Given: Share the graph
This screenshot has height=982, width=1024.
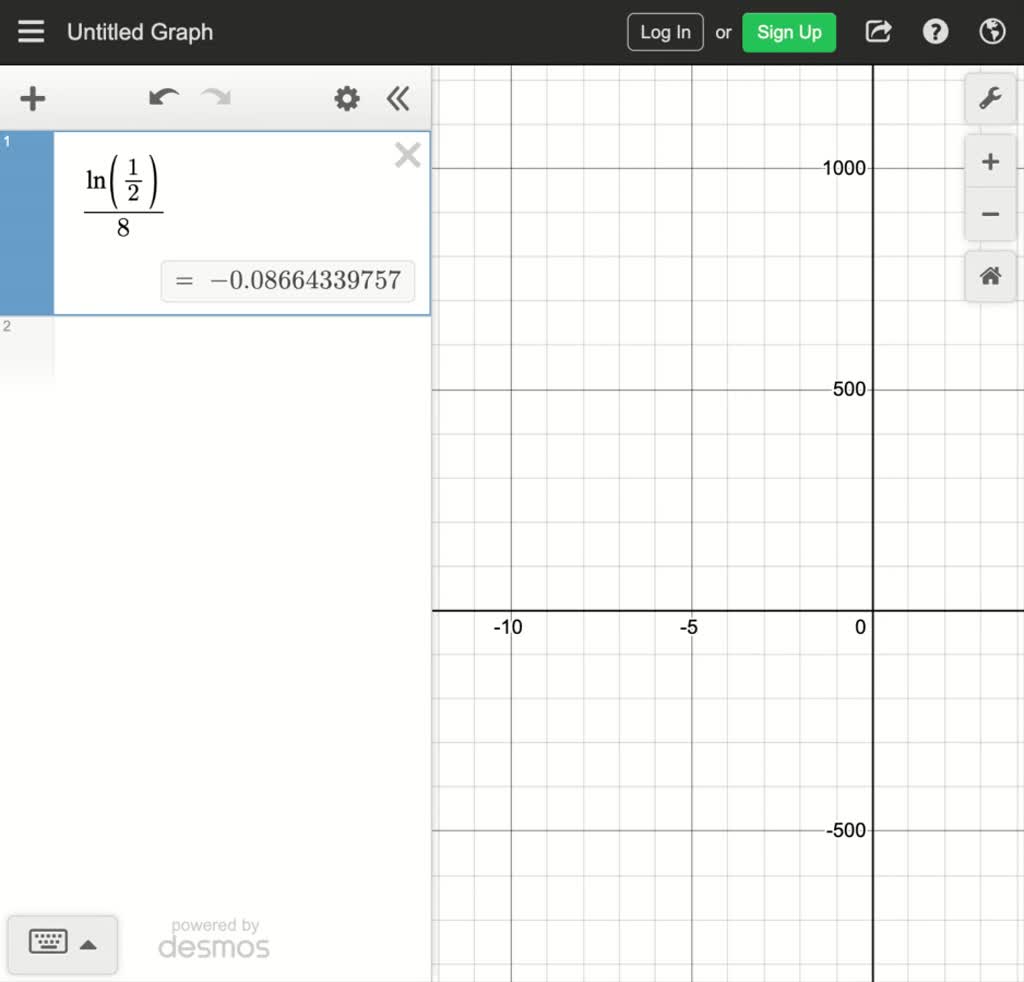Looking at the screenshot, I should pyautogui.click(x=878, y=32).
